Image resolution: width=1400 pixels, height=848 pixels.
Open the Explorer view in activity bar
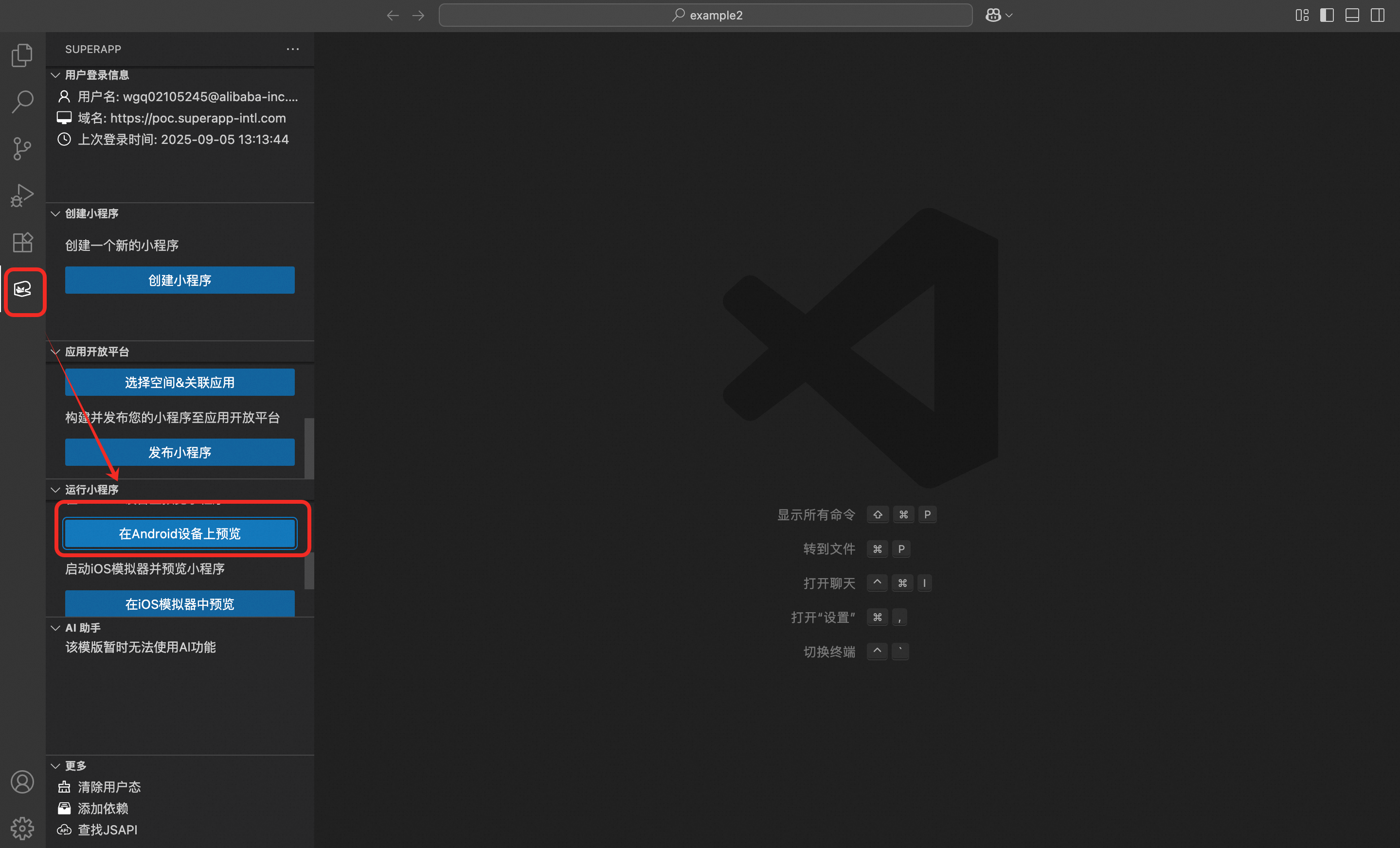22,55
